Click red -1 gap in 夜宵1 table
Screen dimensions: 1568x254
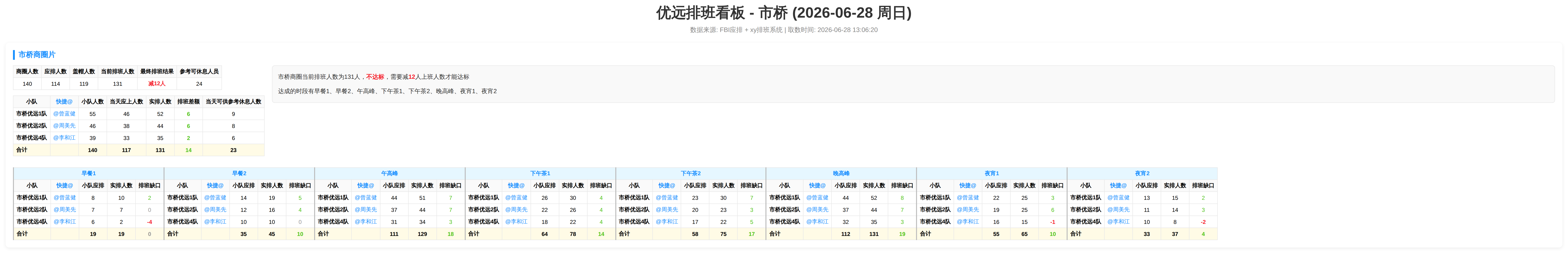point(1053,222)
